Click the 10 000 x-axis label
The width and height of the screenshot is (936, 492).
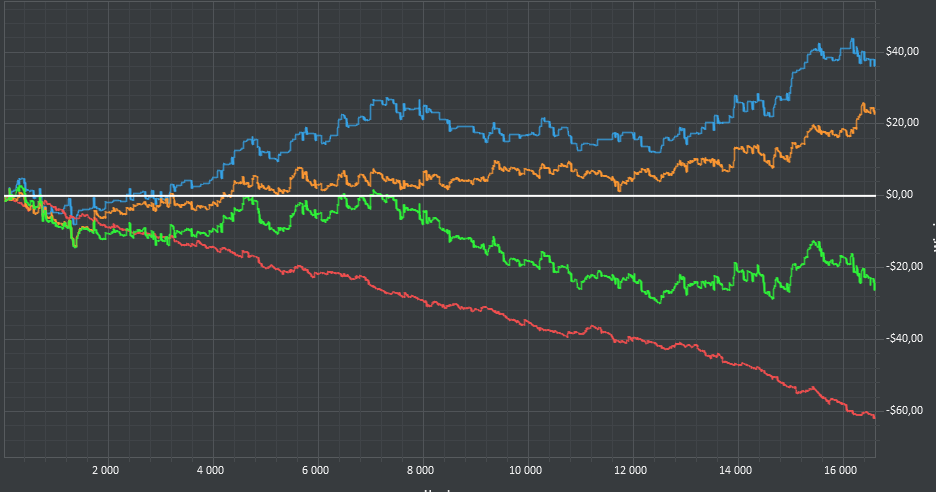click(525, 471)
